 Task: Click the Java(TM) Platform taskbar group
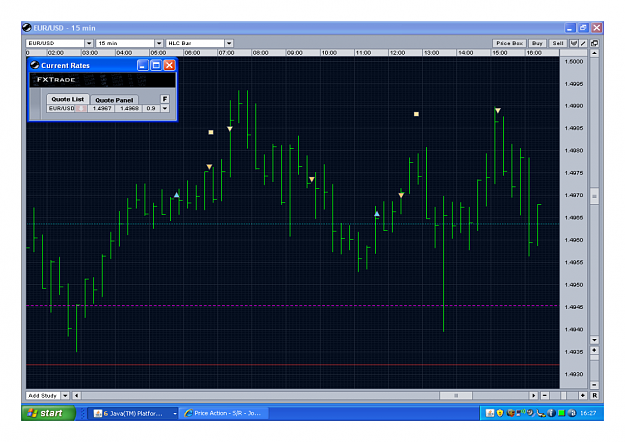[134, 413]
